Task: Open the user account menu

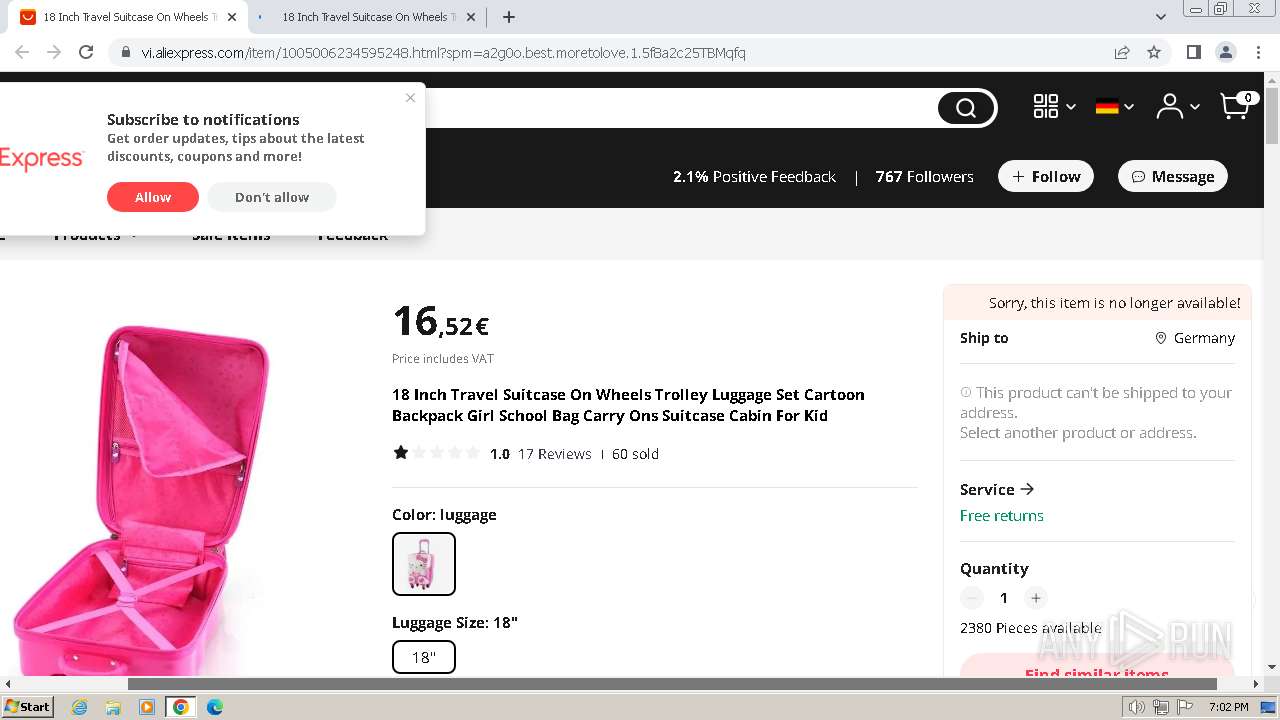Action: pos(1177,106)
